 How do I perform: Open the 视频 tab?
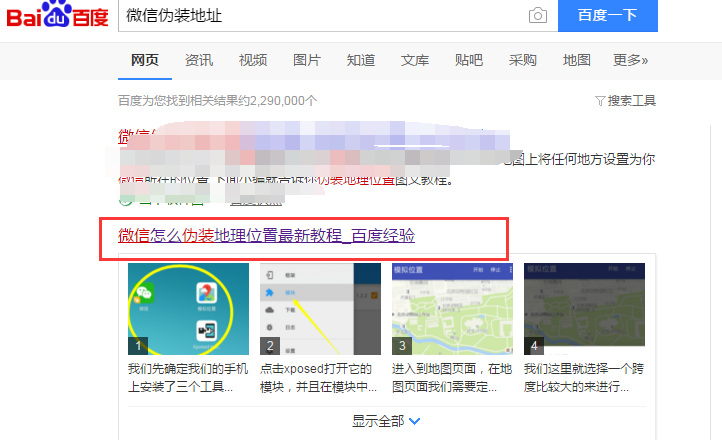coord(253,60)
